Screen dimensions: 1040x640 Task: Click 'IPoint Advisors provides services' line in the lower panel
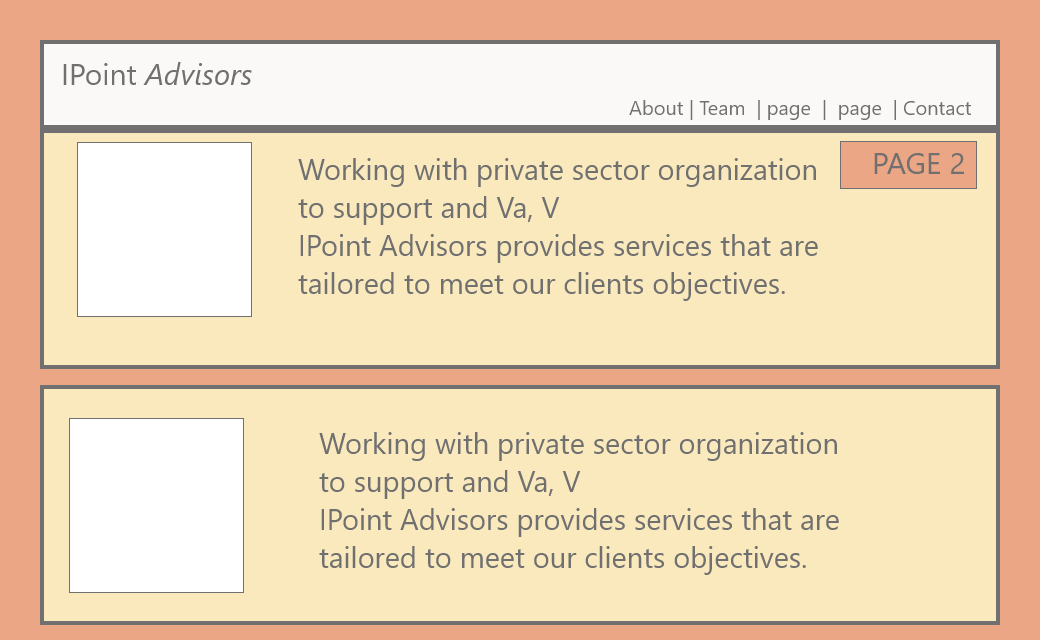[x=579, y=520]
